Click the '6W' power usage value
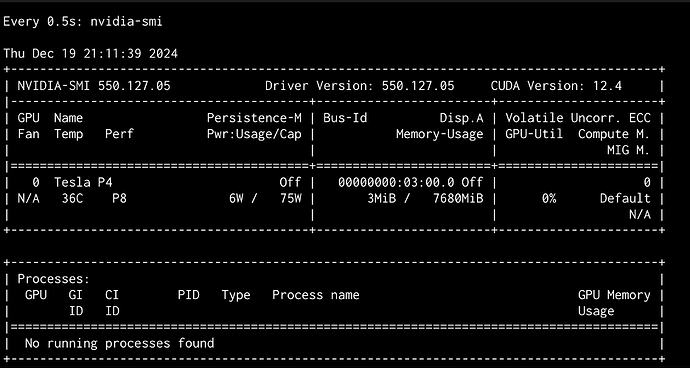 (x=236, y=199)
